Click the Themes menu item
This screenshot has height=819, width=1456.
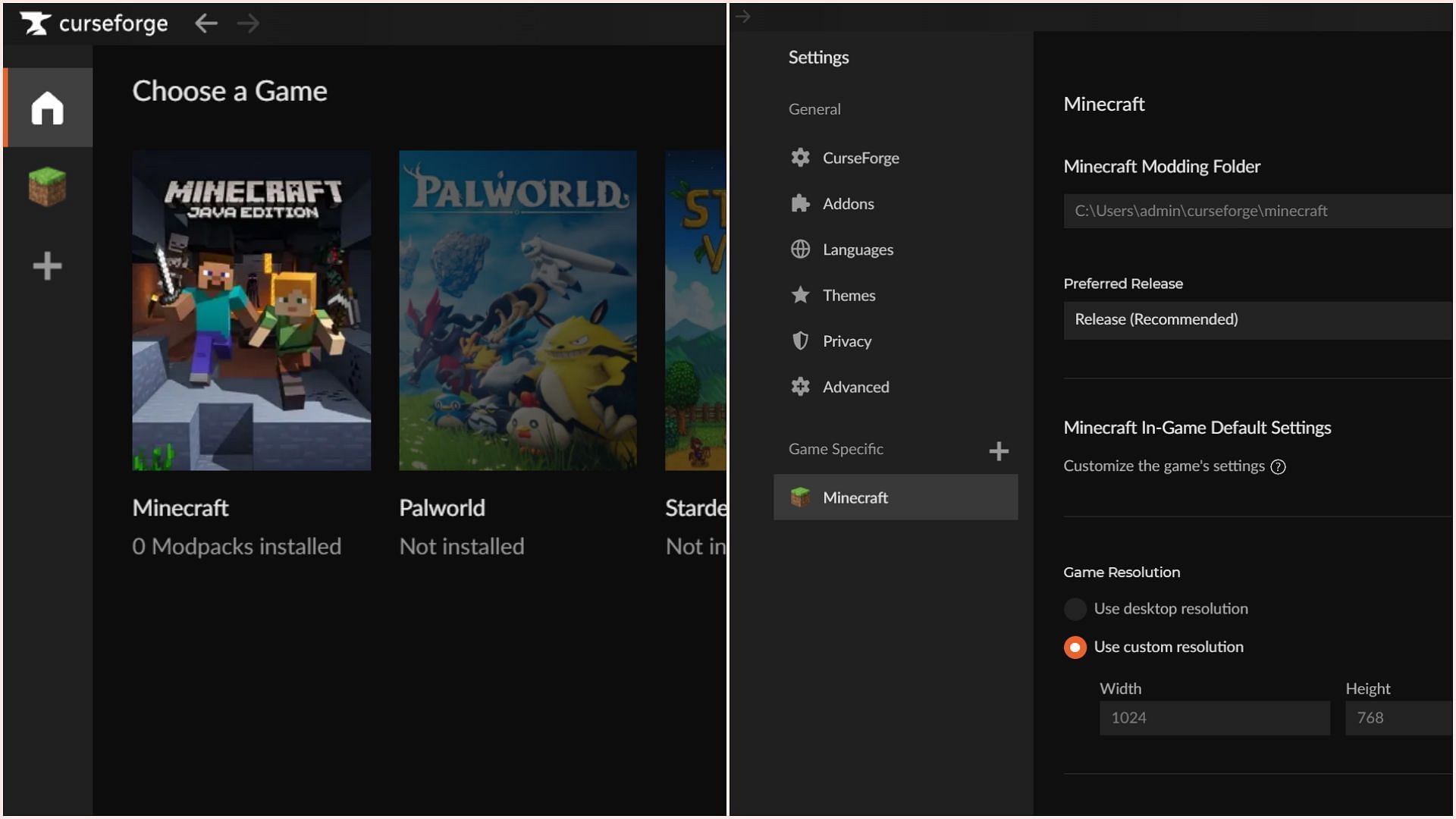pos(848,294)
